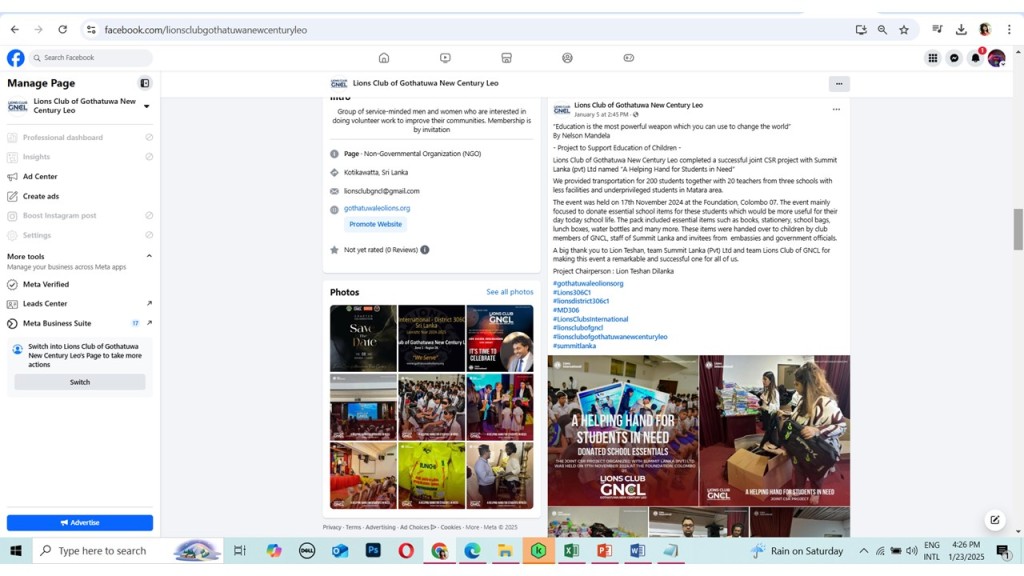This screenshot has height=576, width=1024.
Task: Click the #Lions306C1 hashtag
Action: pyautogui.click(x=571, y=293)
